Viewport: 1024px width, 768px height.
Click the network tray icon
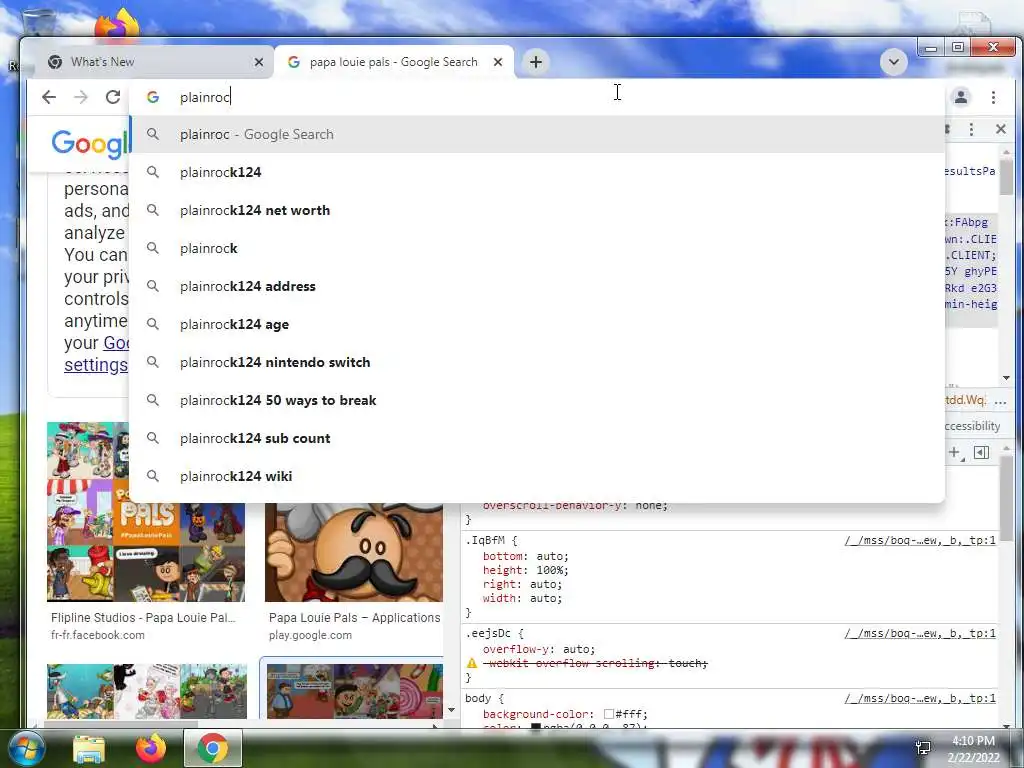pos(923,748)
